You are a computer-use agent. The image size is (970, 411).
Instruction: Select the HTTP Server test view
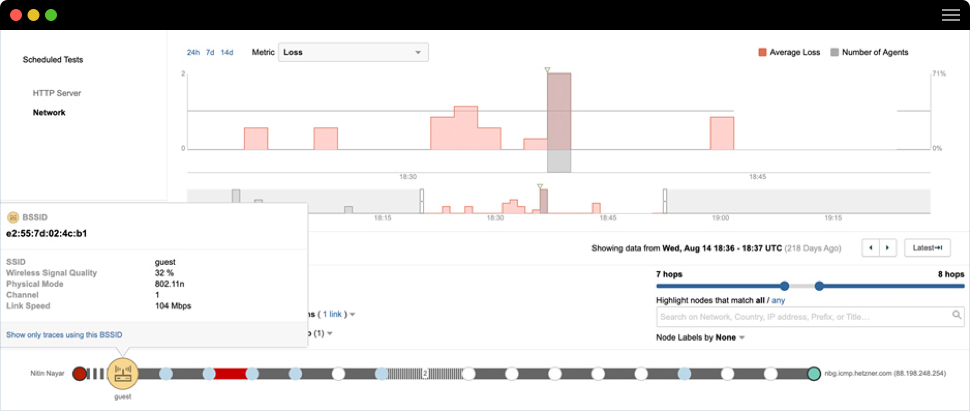(57, 93)
